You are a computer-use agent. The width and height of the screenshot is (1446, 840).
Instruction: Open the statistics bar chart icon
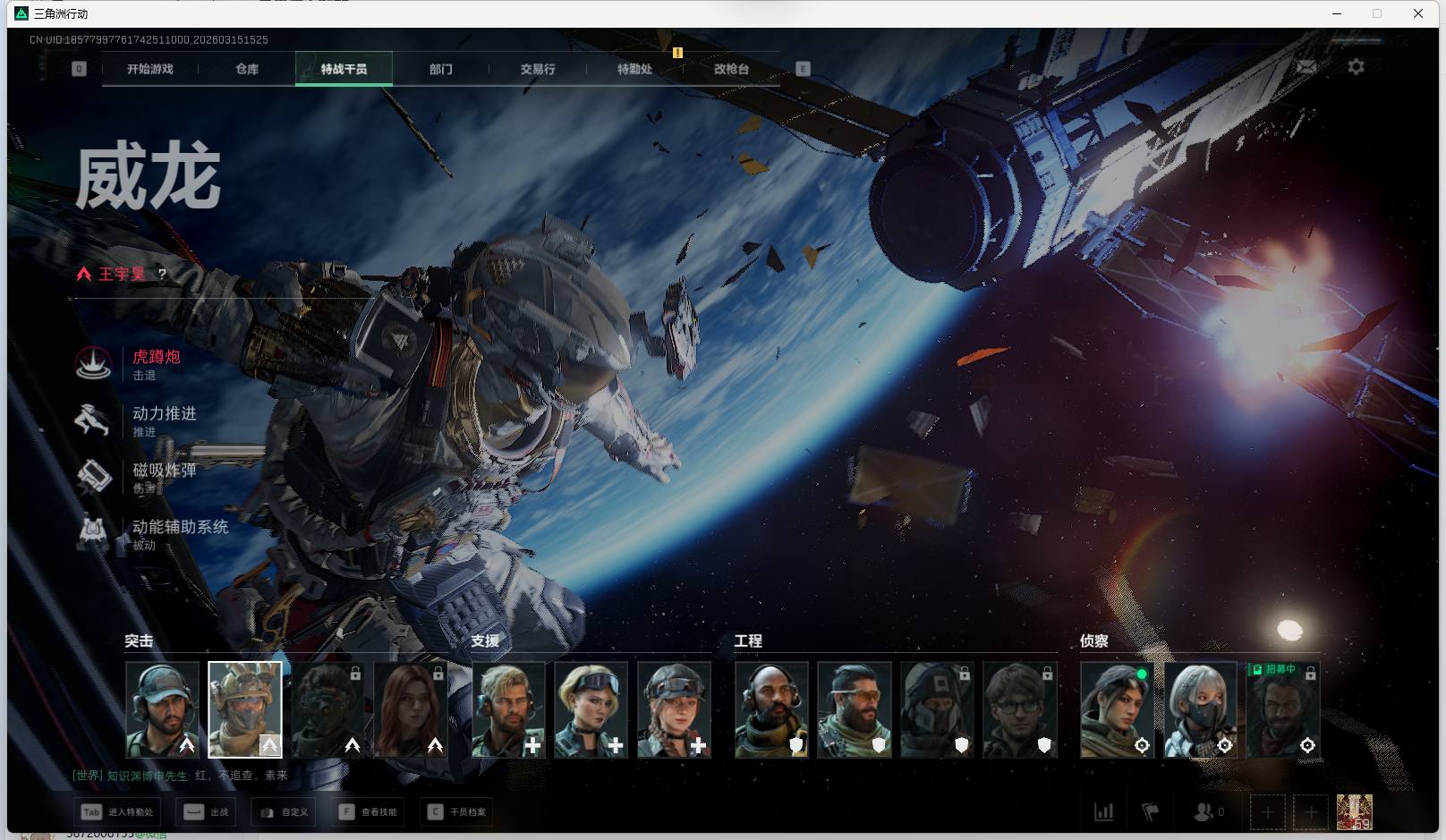pyautogui.click(x=1103, y=811)
